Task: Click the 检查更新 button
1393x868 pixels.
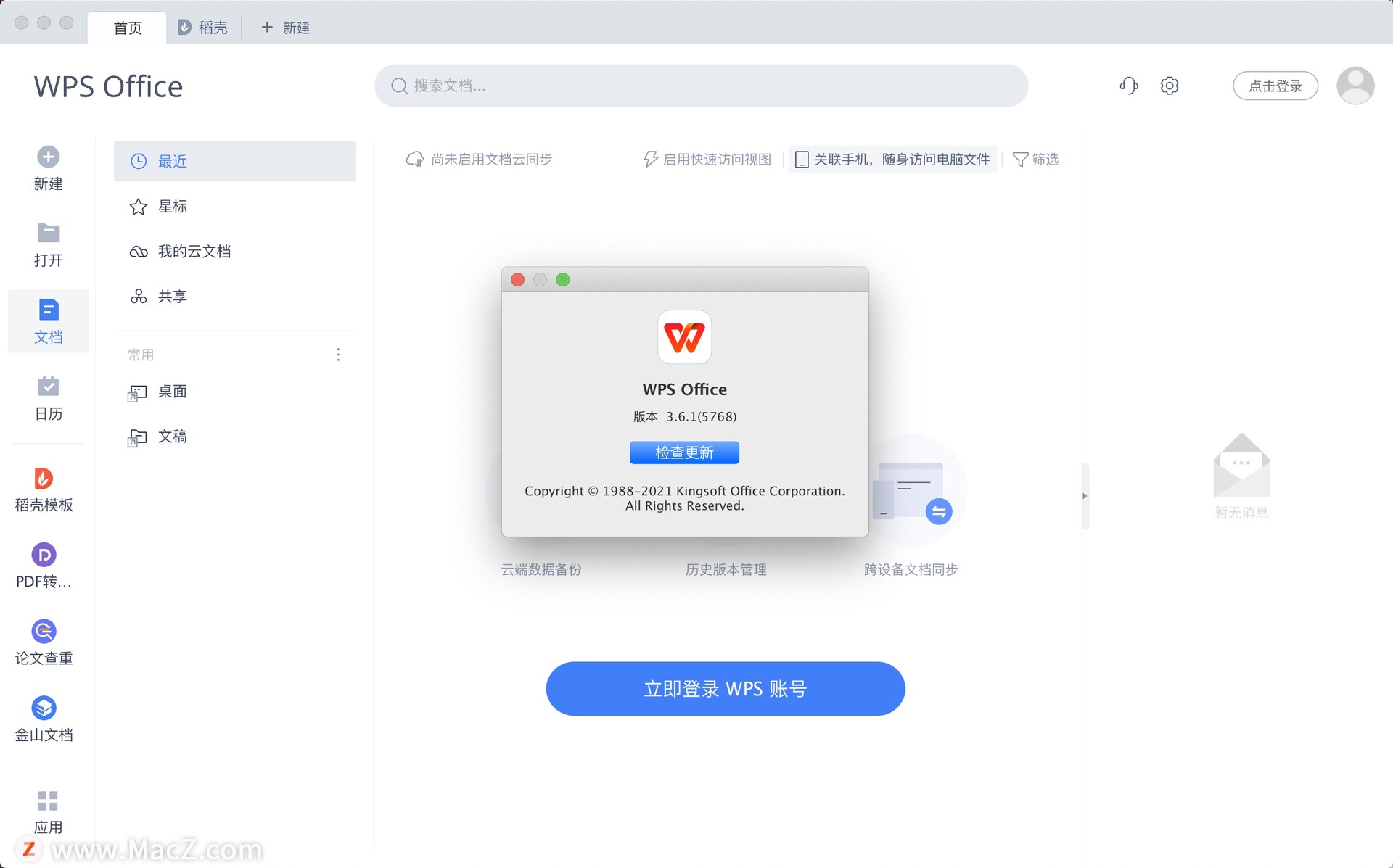Action: 684,452
